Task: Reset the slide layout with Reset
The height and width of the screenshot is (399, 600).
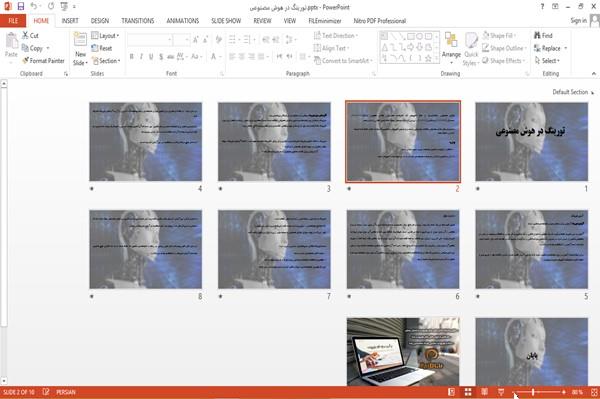Action: 102,48
